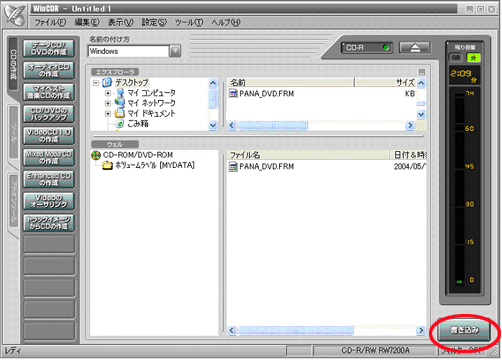
Task: Open the 設定(S) menu
Action: point(154,22)
